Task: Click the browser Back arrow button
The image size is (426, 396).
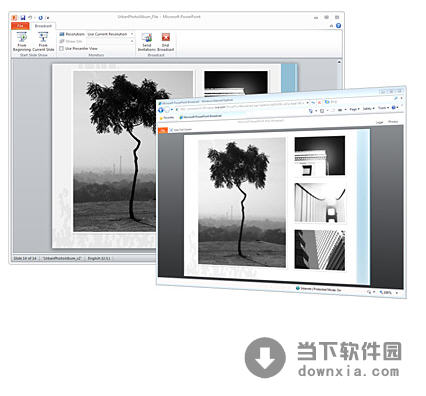Action: tap(161, 110)
